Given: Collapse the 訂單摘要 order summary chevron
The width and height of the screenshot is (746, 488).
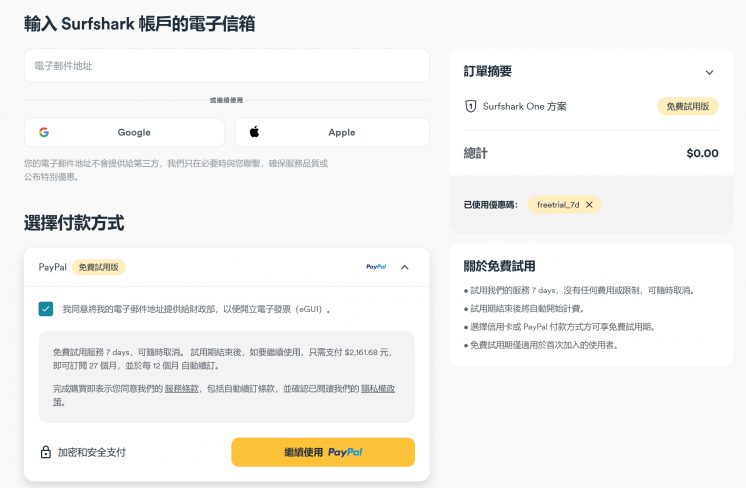Looking at the screenshot, I should point(709,72).
